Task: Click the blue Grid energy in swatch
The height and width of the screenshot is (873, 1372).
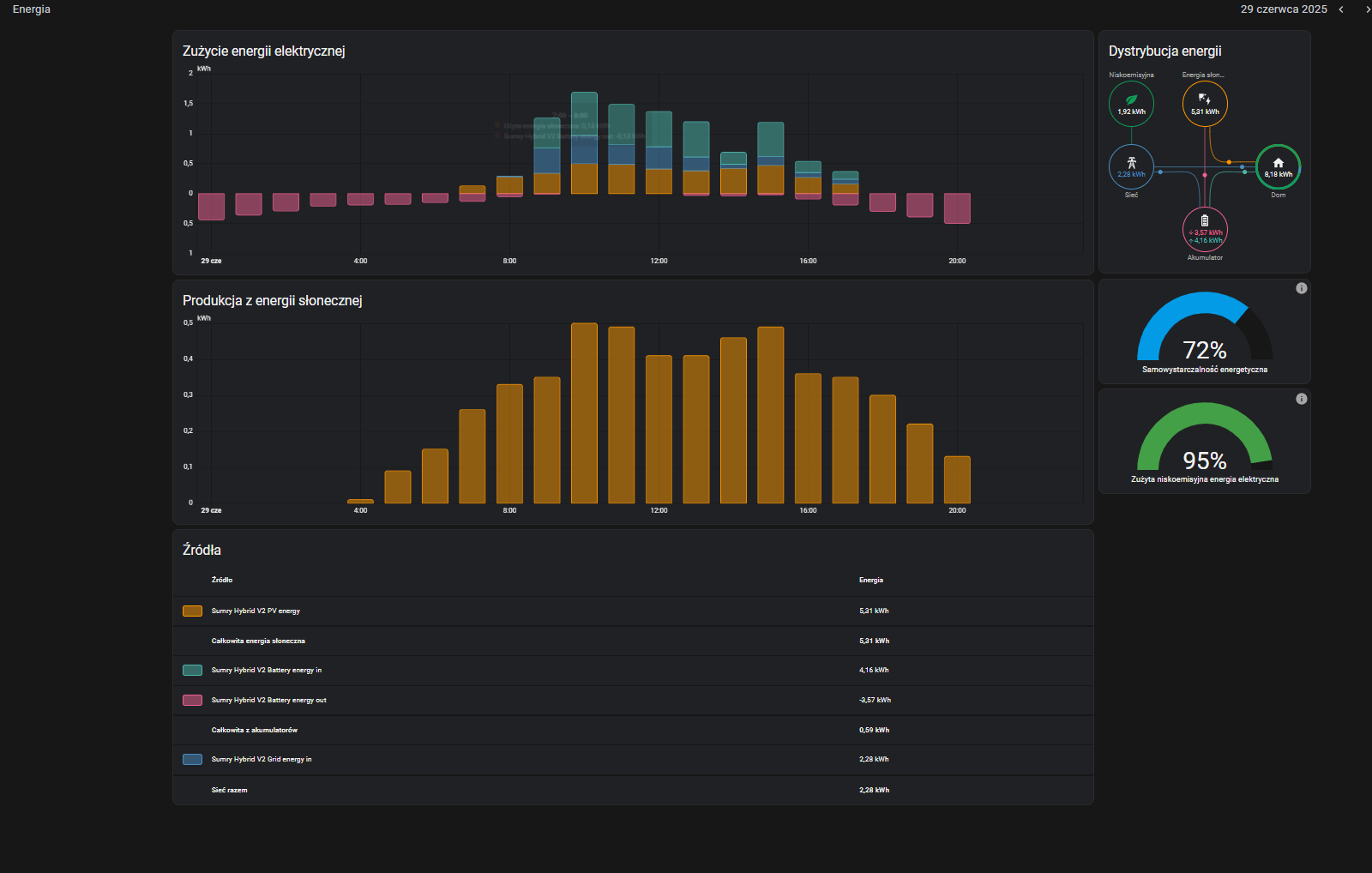Action: 193,760
